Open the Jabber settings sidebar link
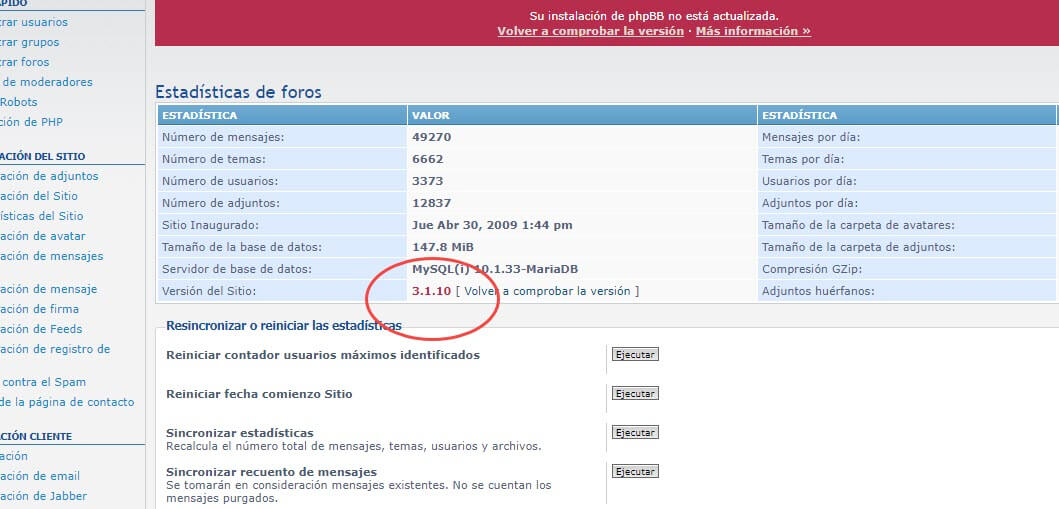1059x509 pixels. point(43,496)
